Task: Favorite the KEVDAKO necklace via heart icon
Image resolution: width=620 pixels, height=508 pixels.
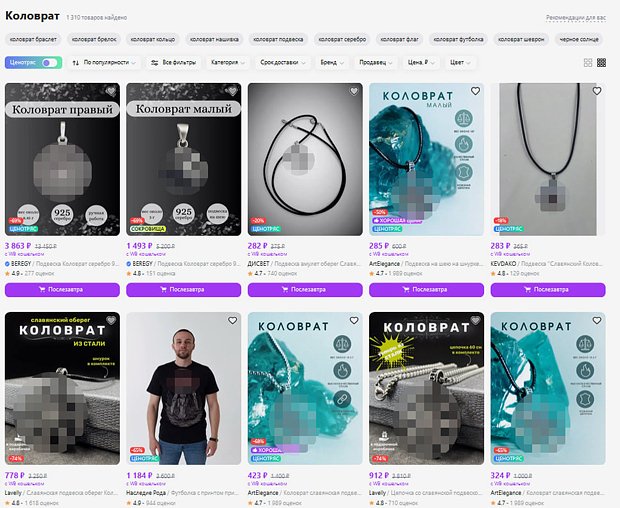Action: (x=597, y=91)
